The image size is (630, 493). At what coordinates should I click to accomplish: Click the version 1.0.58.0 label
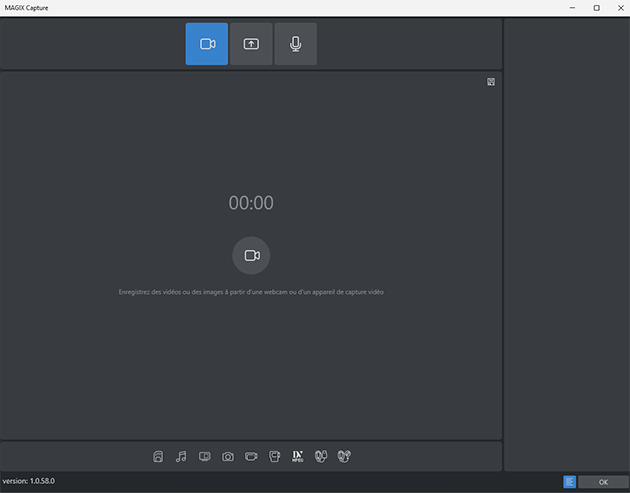pos(29,481)
